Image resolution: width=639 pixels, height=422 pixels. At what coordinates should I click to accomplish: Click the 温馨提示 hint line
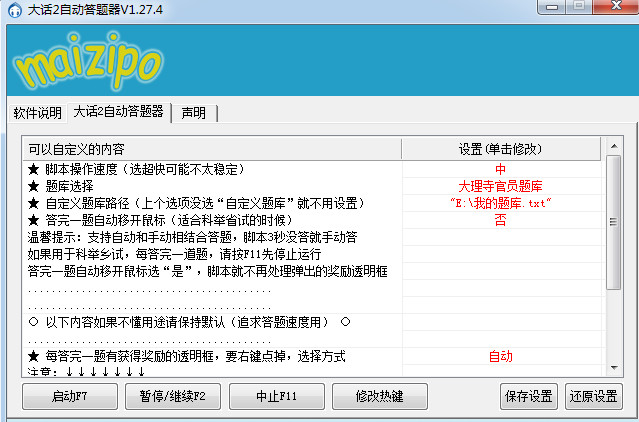click(x=192, y=237)
